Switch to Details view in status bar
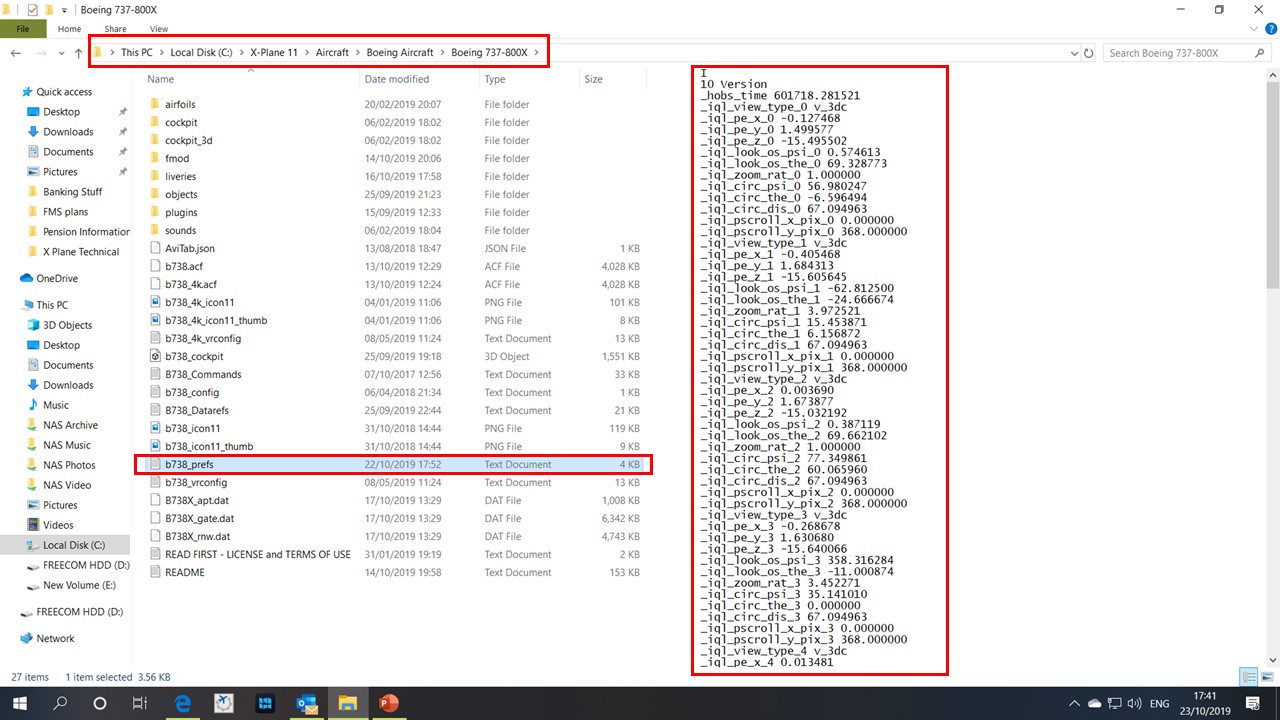 point(1249,677)
